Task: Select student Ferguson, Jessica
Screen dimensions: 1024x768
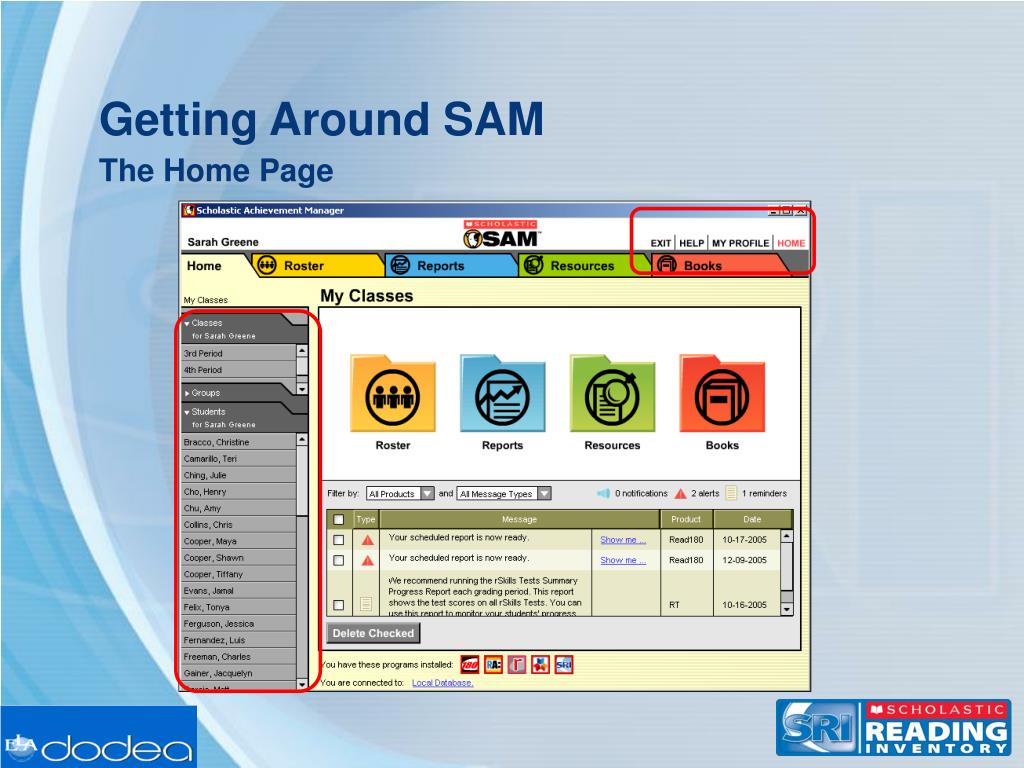Action: [x=239, y=624]
